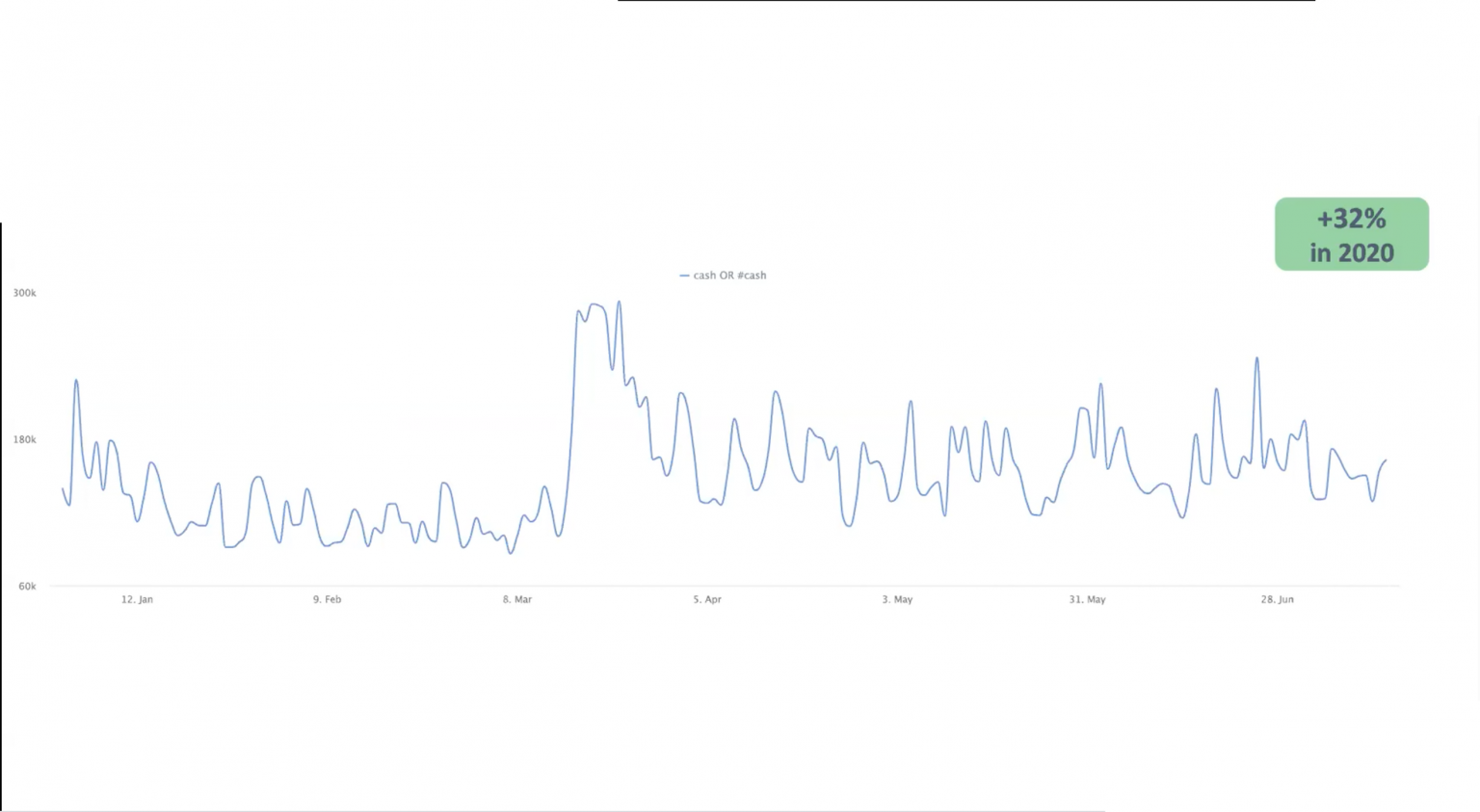Screen dimensions: 1480x812
Task: Click the first spike in early January
Action: pyautogui.click(x=76, y=380)
